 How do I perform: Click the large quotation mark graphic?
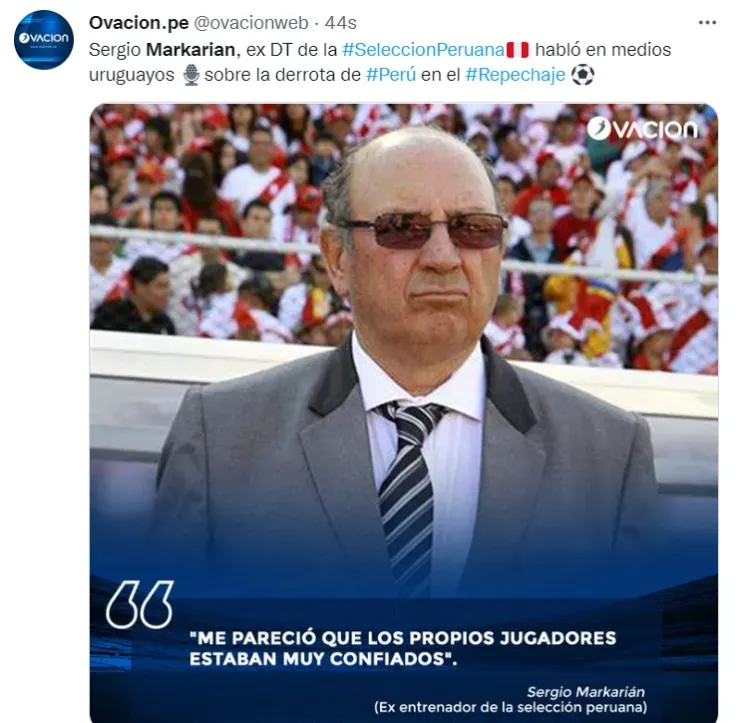coord(140,605)
